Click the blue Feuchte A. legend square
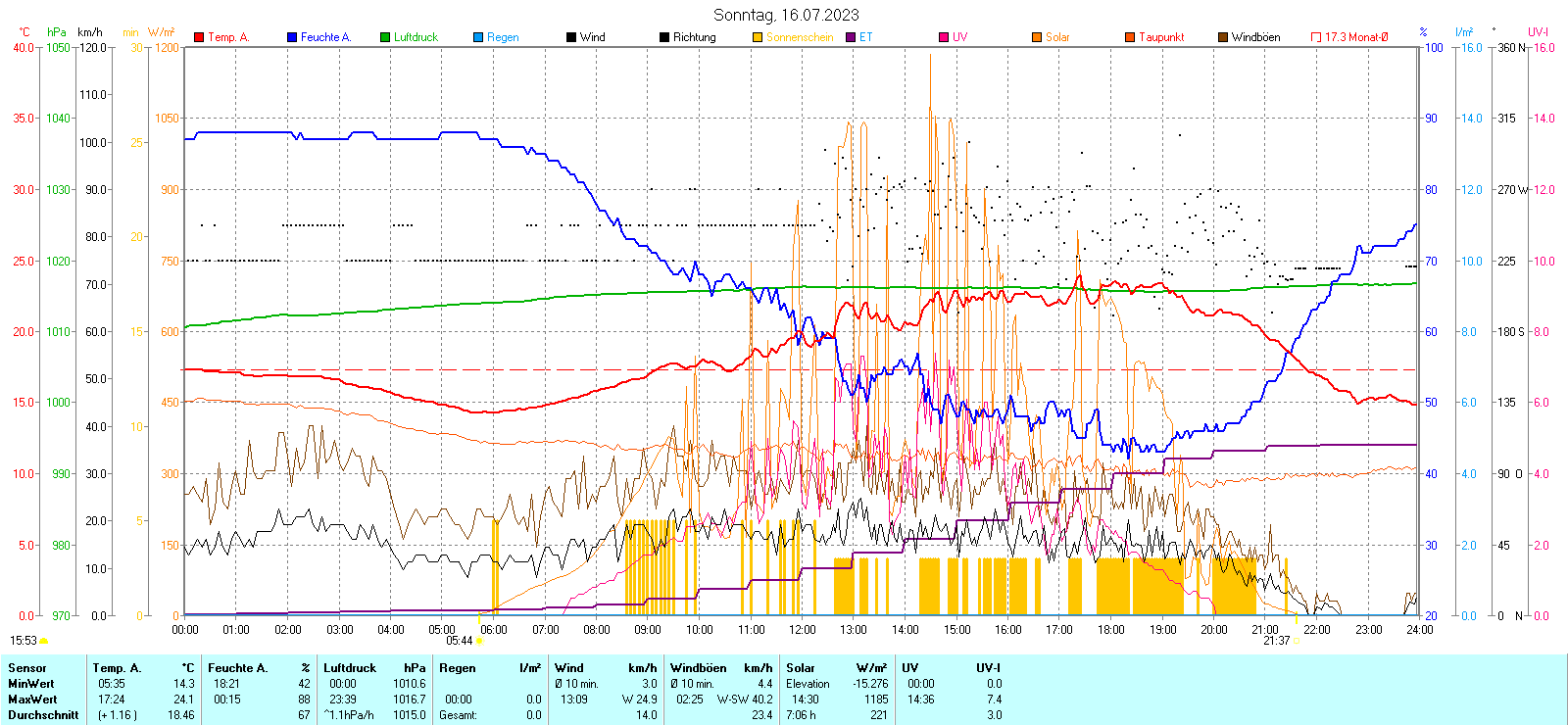Image resolution: width=1568 pixels, height=725 pixels. 292,37
